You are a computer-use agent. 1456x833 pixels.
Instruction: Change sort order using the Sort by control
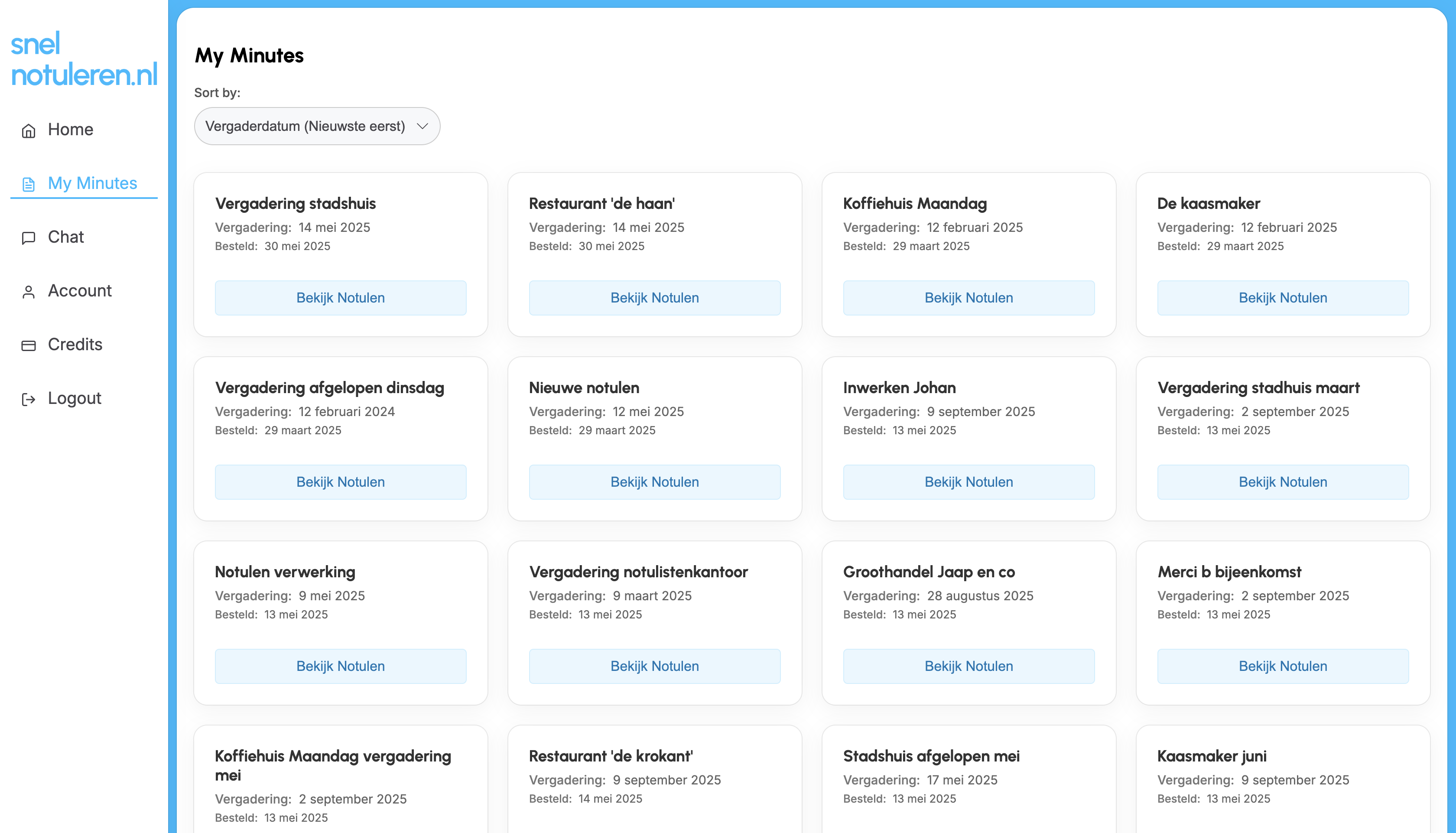point(317,126)
